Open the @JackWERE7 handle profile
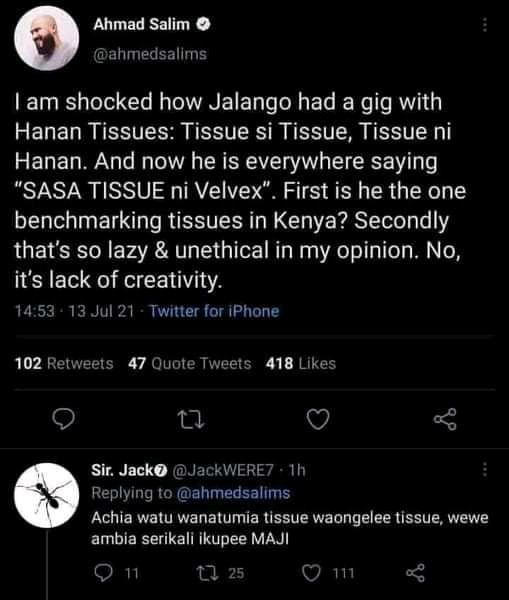 coord(224,470)
